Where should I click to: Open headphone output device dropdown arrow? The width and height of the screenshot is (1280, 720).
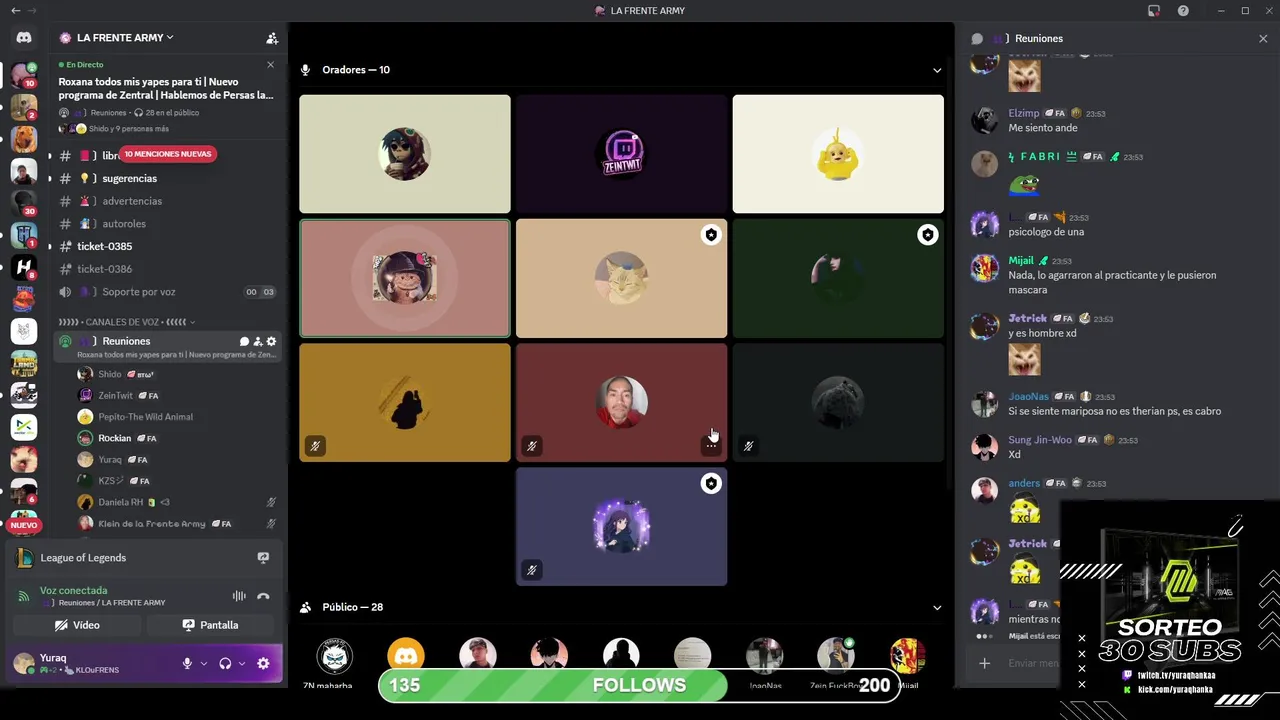pyautogui.click(x=242, y=663)
